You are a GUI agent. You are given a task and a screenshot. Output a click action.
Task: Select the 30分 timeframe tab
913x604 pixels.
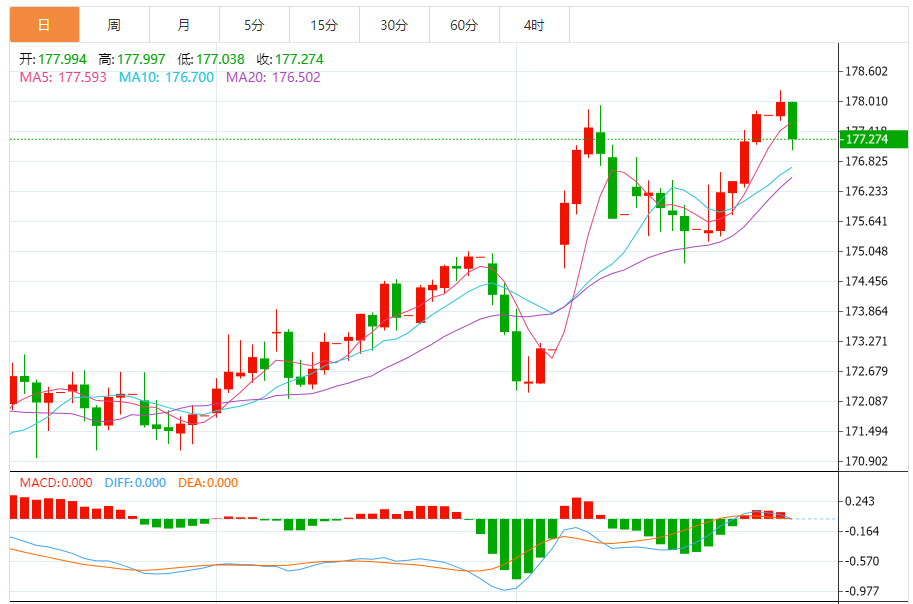(x=394, y=24)
